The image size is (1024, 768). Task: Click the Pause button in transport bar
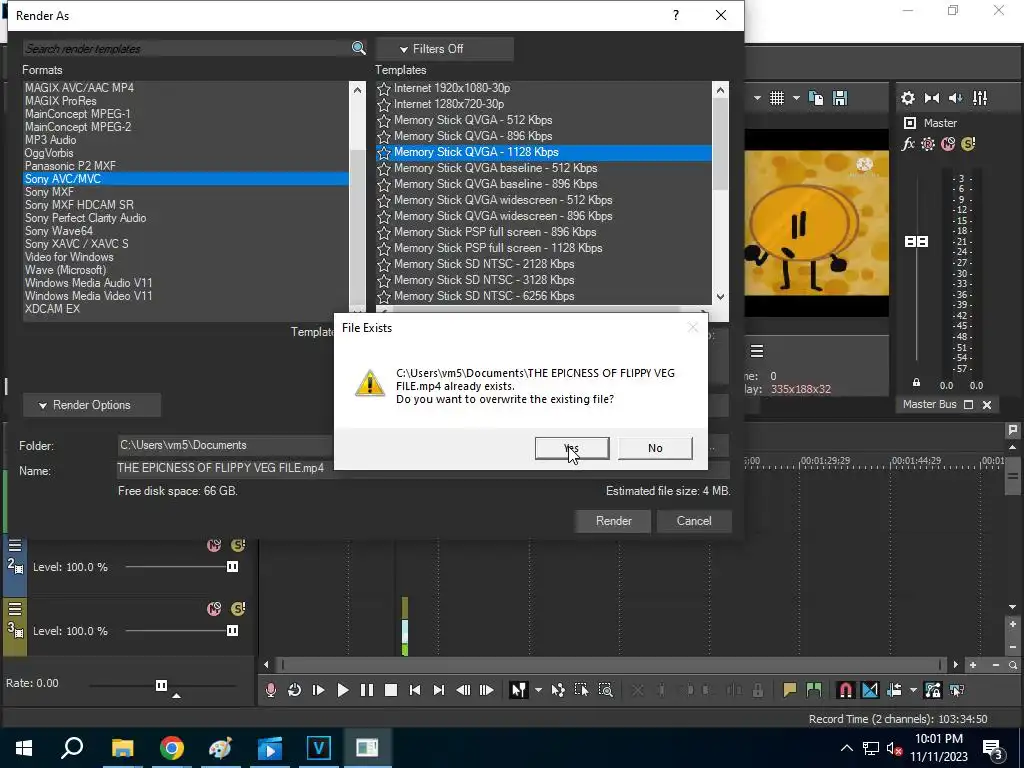pos(367,690)
